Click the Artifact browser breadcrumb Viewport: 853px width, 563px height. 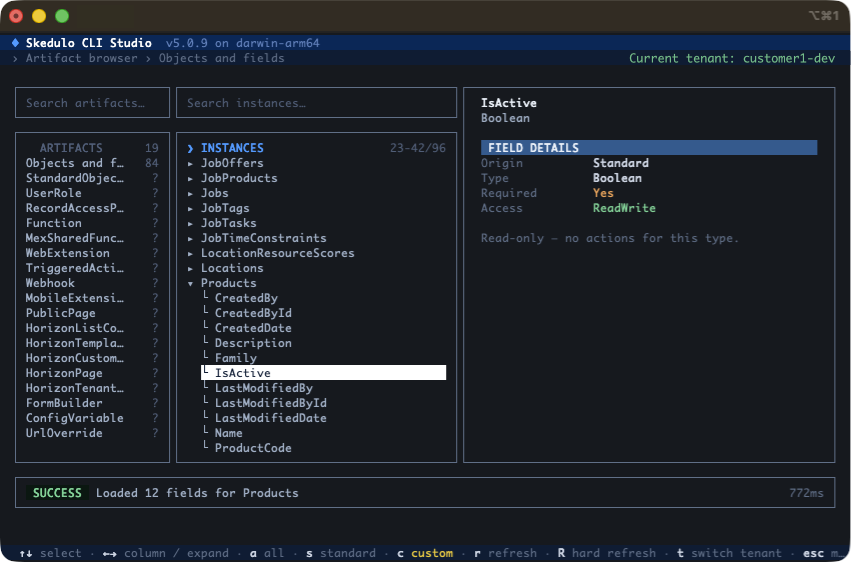[82, 58]
